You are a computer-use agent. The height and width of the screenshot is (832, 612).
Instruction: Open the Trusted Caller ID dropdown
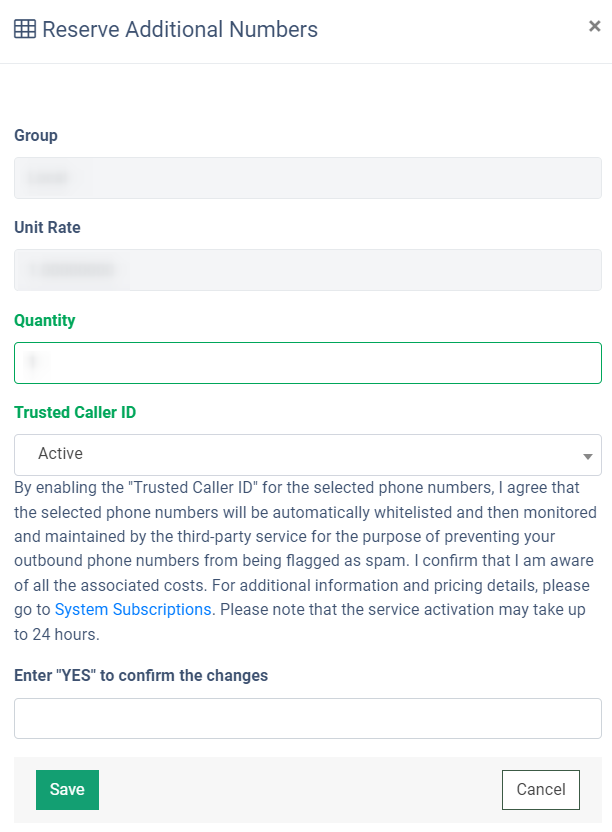point(307,455)
